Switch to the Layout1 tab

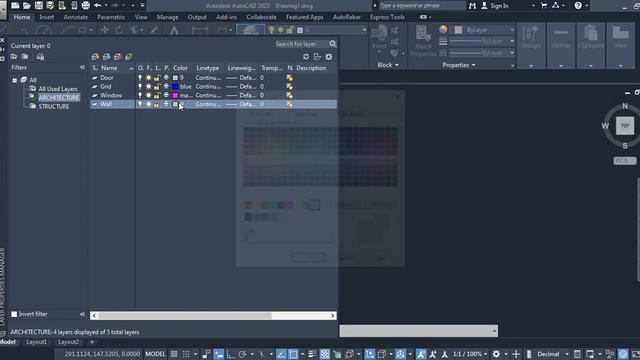pyautogui.click(x=36, y=342)
